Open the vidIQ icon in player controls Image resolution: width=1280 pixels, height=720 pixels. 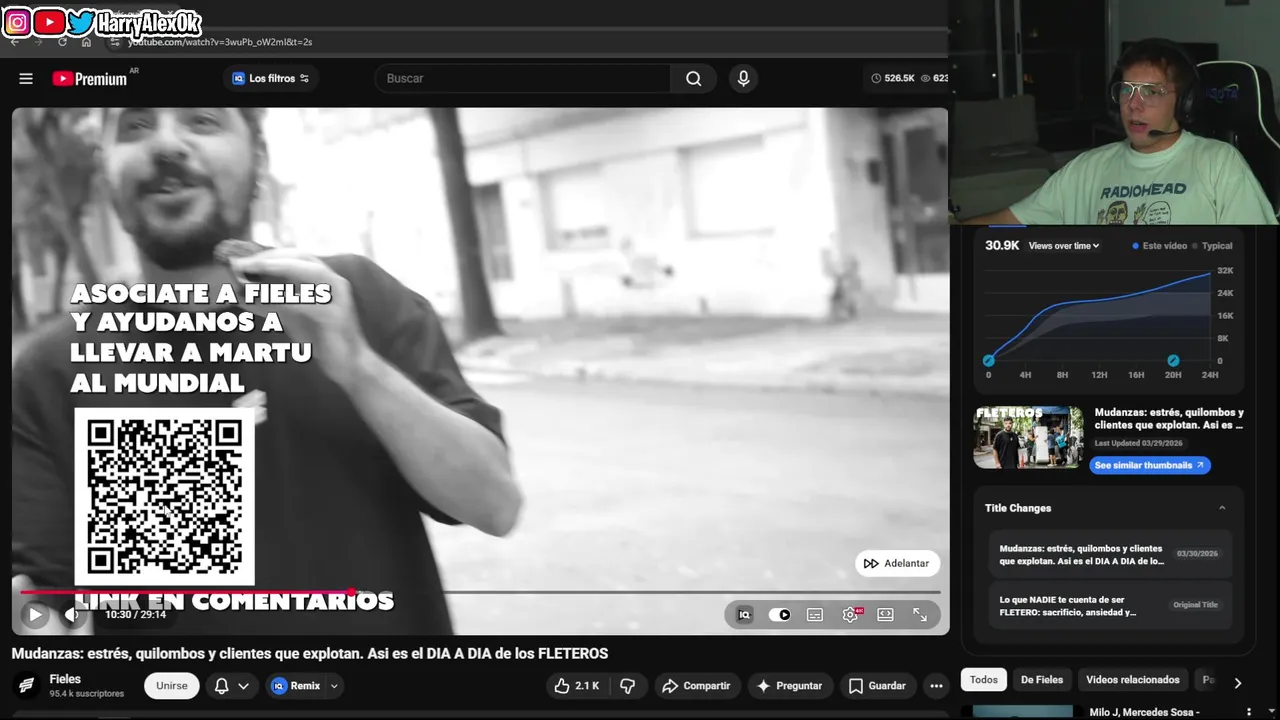(x=744, y=615)
